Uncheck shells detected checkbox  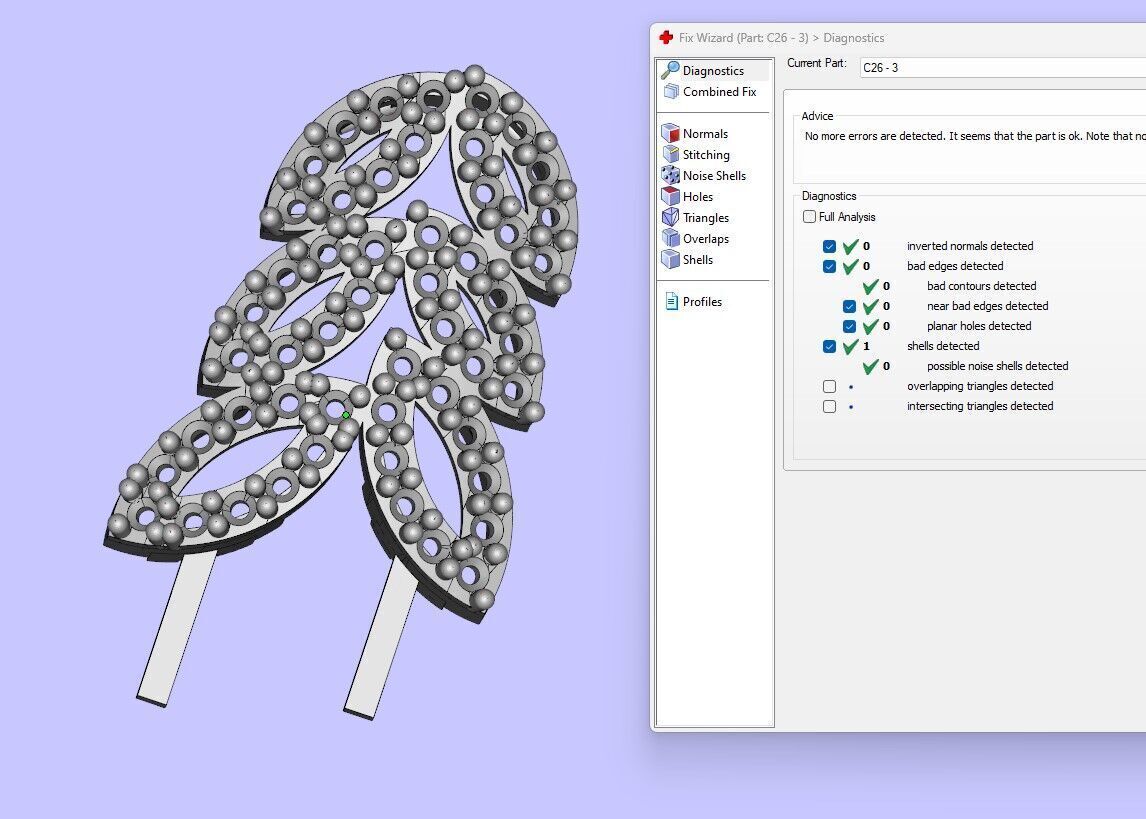[x=829, y=346]
